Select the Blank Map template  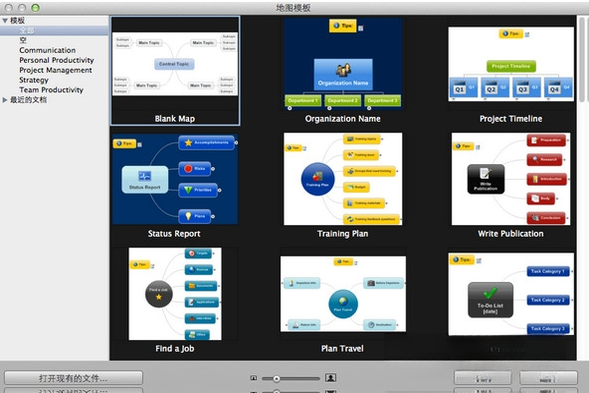pos(175,63)
